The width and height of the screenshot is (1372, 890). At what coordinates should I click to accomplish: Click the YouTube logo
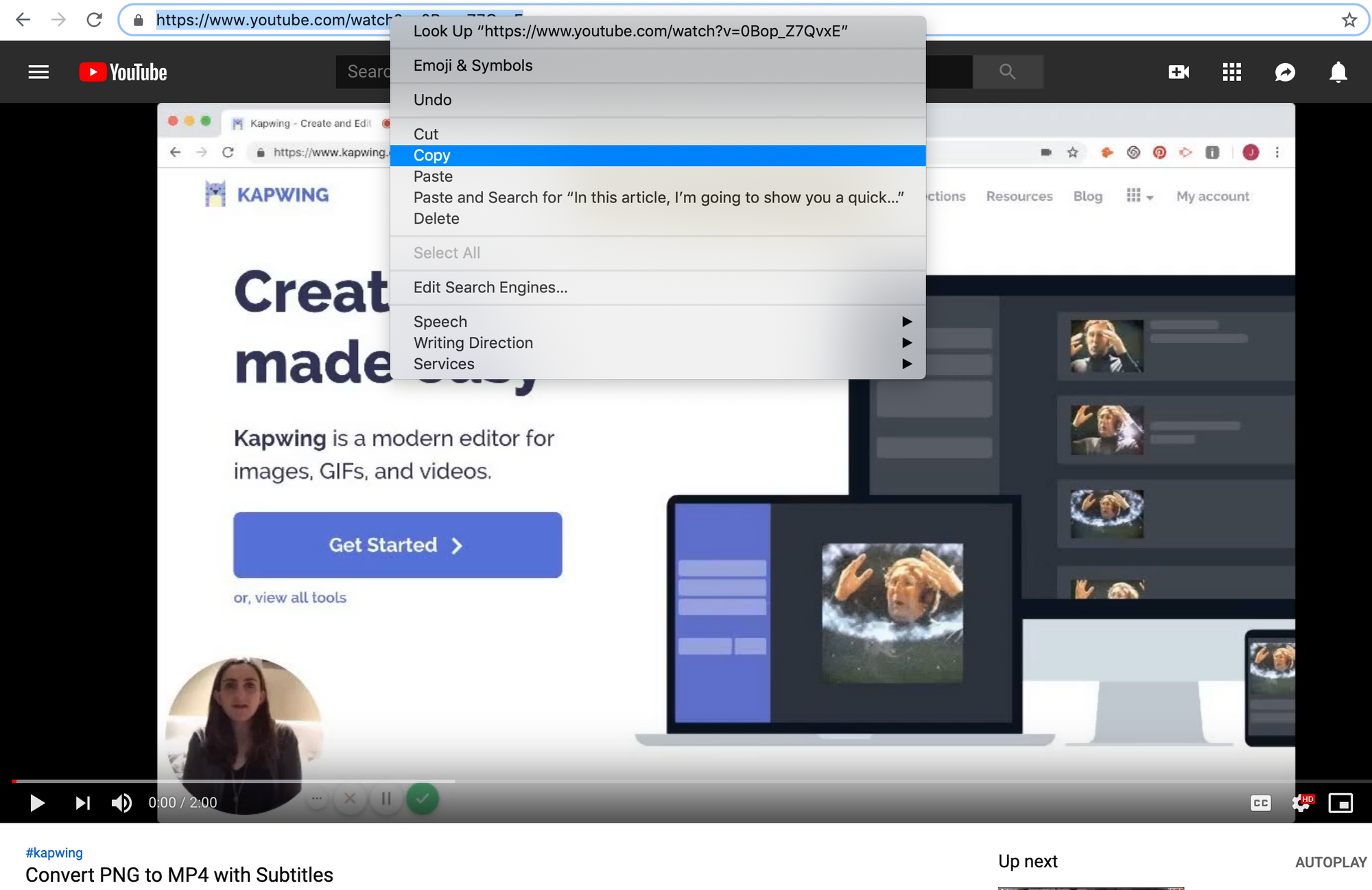(123, 72)
